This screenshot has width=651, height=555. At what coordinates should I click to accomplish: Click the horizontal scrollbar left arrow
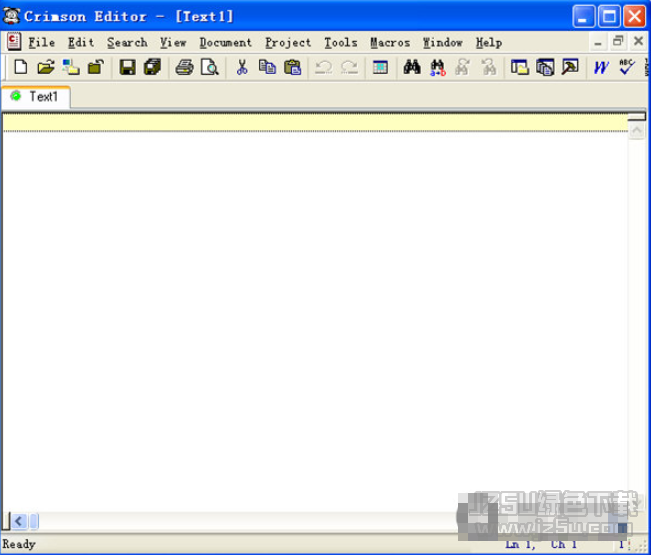click(x=19, y=521)
